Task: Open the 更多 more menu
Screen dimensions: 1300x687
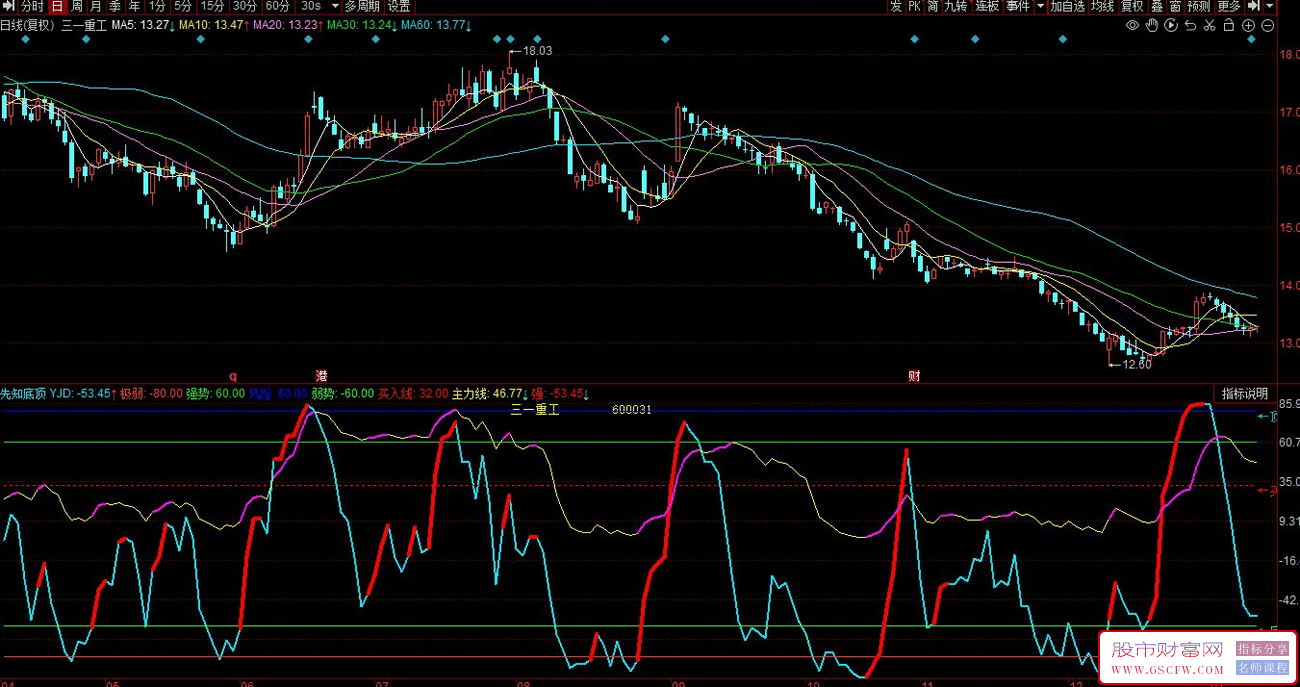Action: point(1229,6)
